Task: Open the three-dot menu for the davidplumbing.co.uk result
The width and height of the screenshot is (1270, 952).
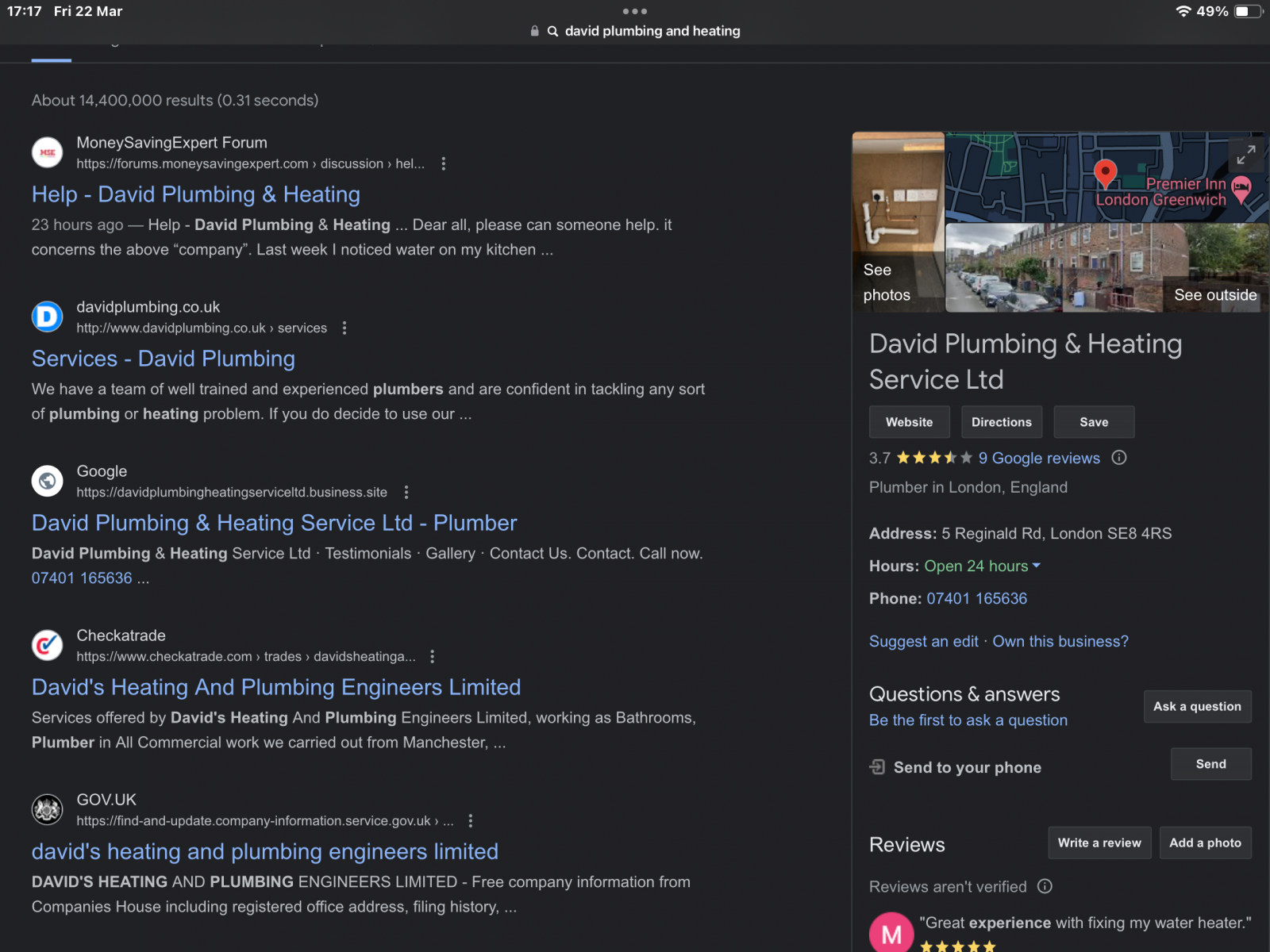Action: pos(344,328)
